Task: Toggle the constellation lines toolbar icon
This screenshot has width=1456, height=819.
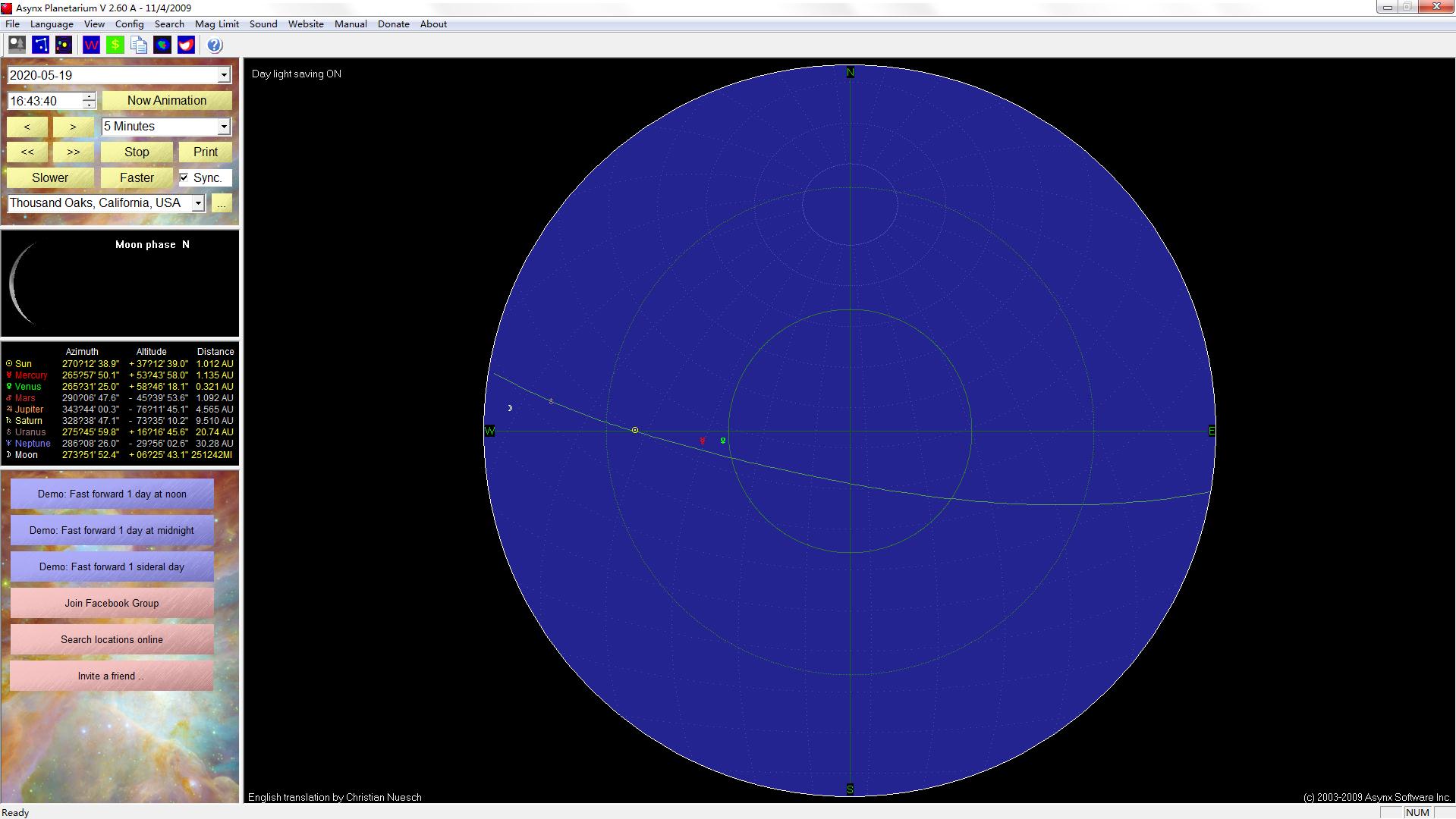Action: [x=40, y=45]
